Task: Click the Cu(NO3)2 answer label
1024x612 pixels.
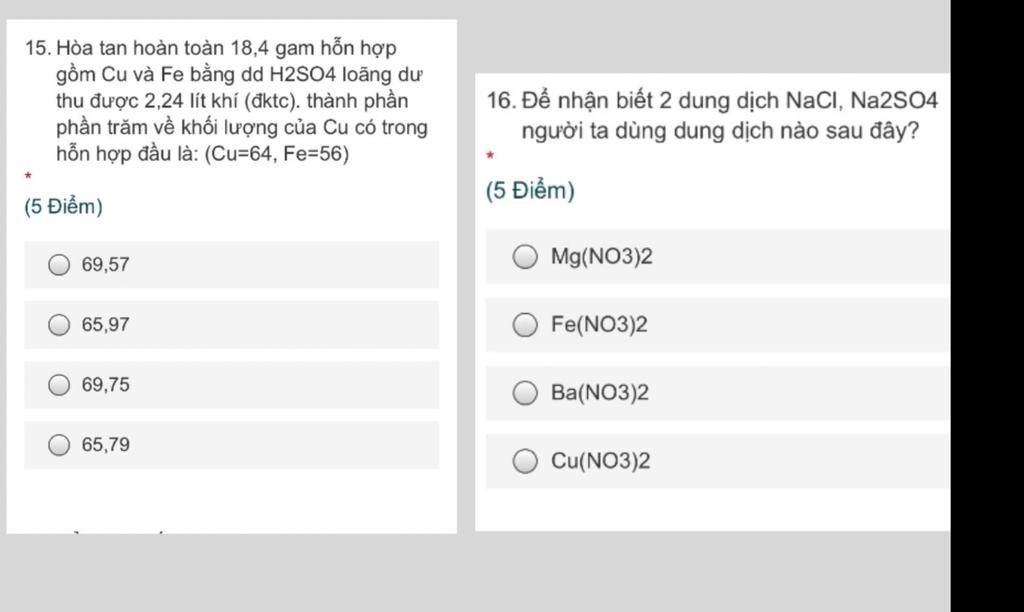Action: coord(600,461)
